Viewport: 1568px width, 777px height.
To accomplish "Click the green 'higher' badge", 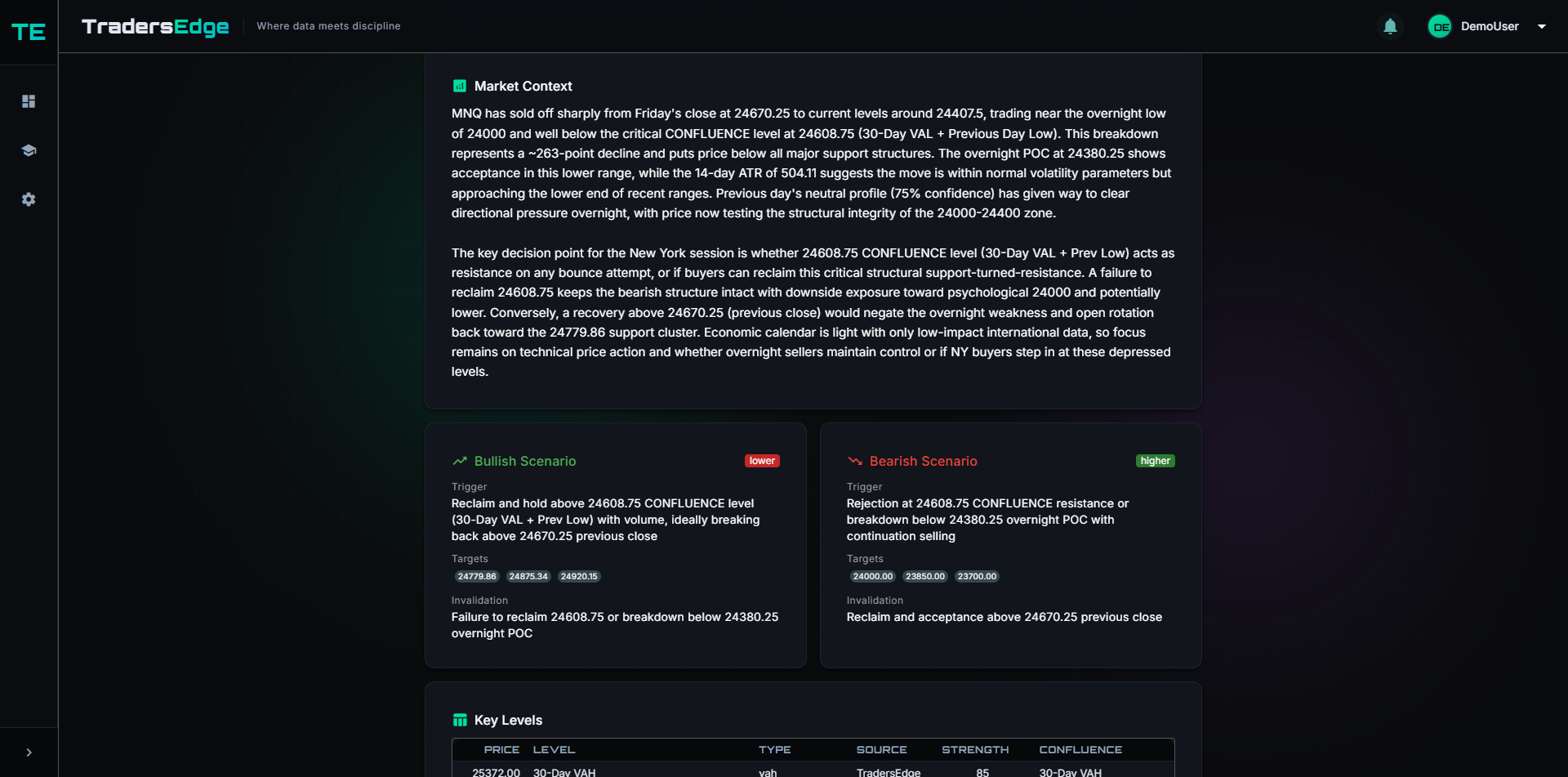I will click(x=1155, y=461).
